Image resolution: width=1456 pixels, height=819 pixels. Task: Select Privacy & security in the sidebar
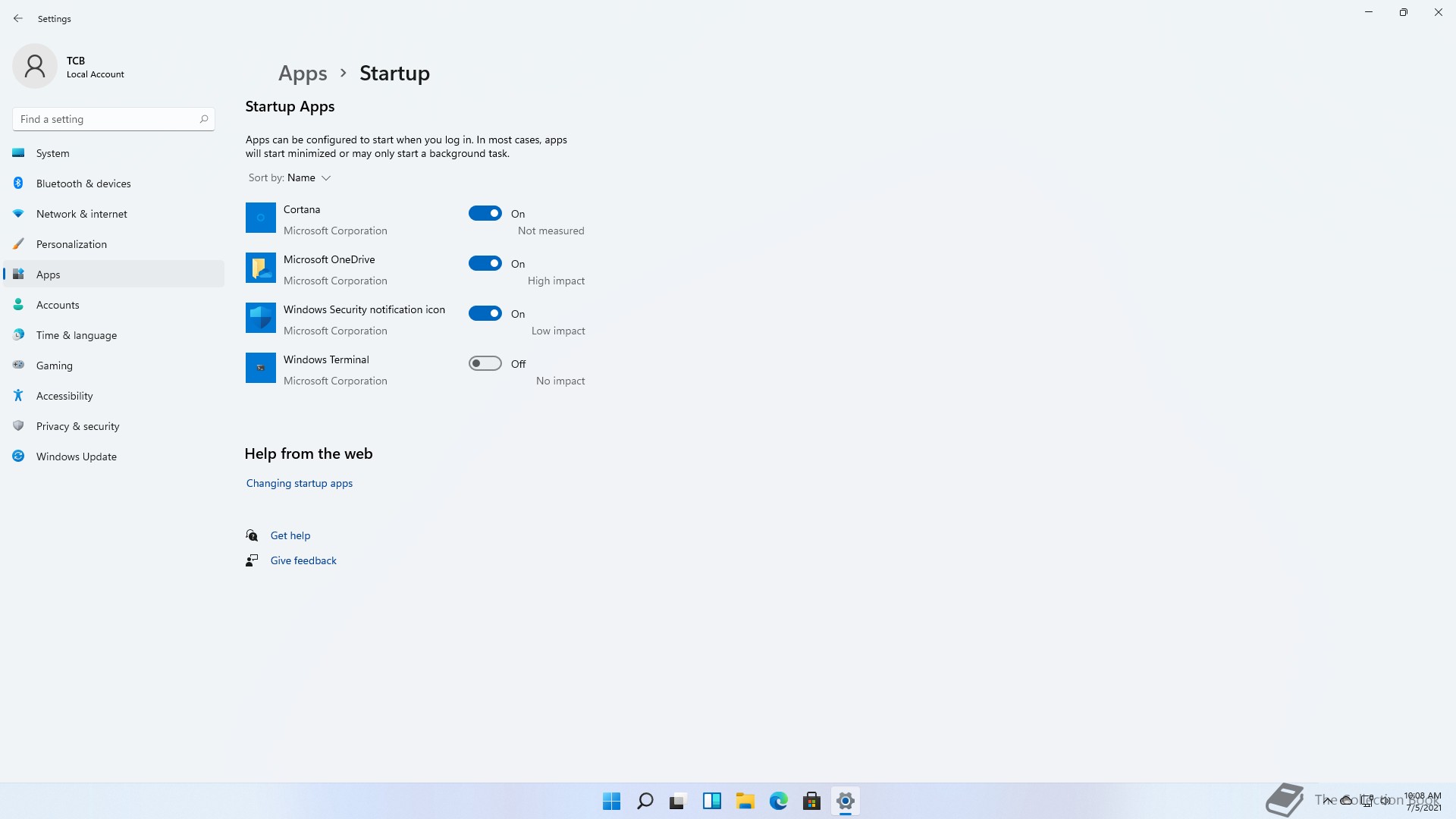77,426
